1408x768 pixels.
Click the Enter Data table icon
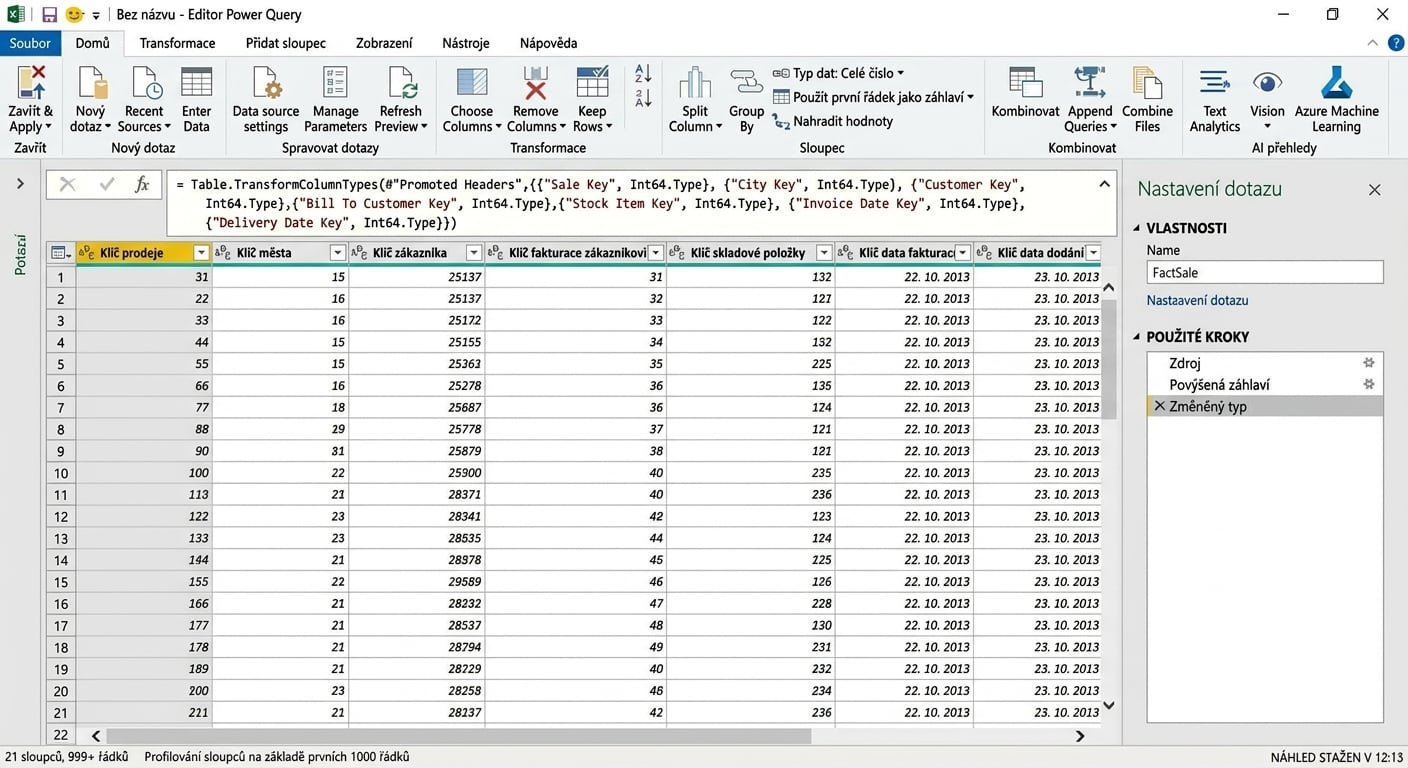pos(196,84)
